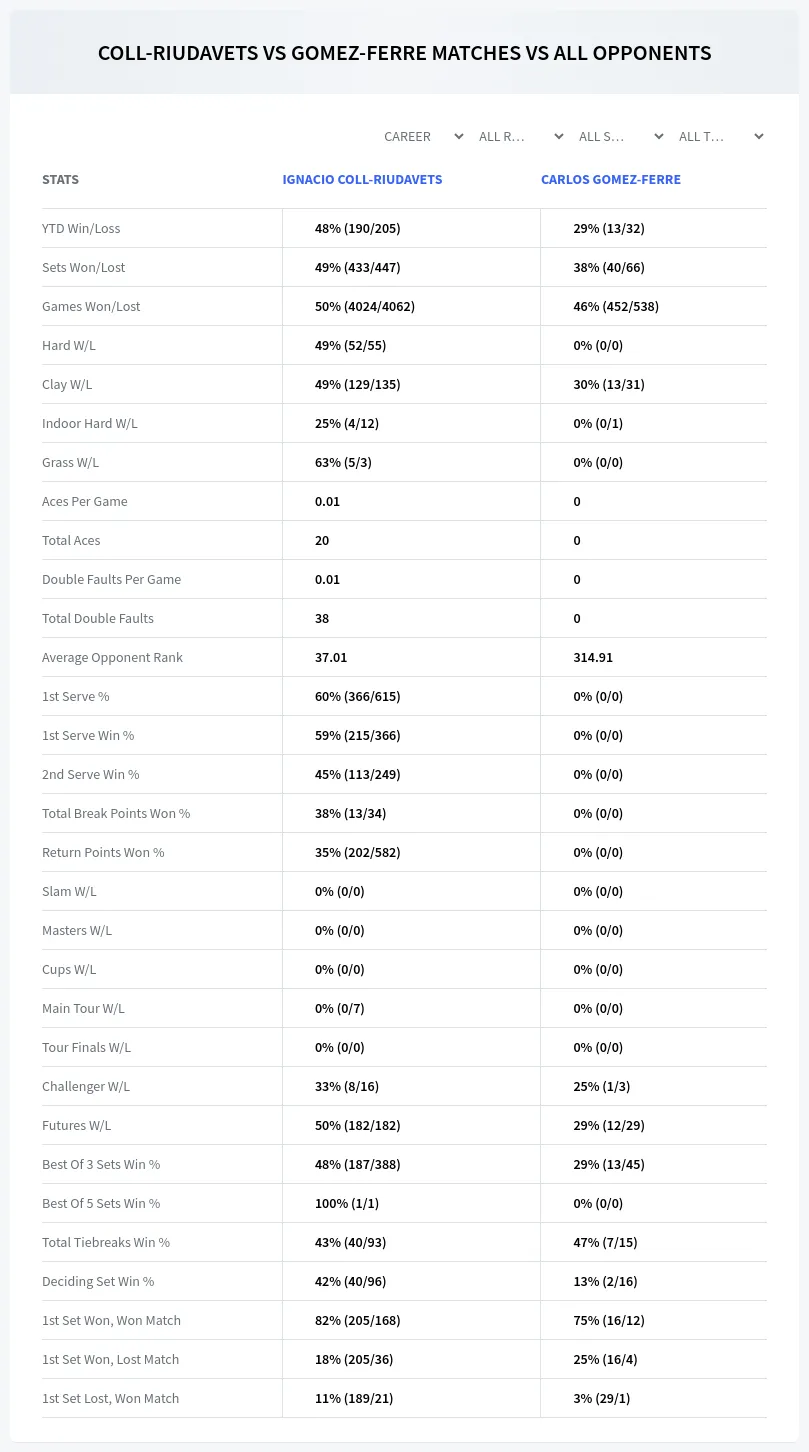Open the CAREER timeframe dropdown
The height and width of the screenshot is (1452, 809).
[423, 136]
